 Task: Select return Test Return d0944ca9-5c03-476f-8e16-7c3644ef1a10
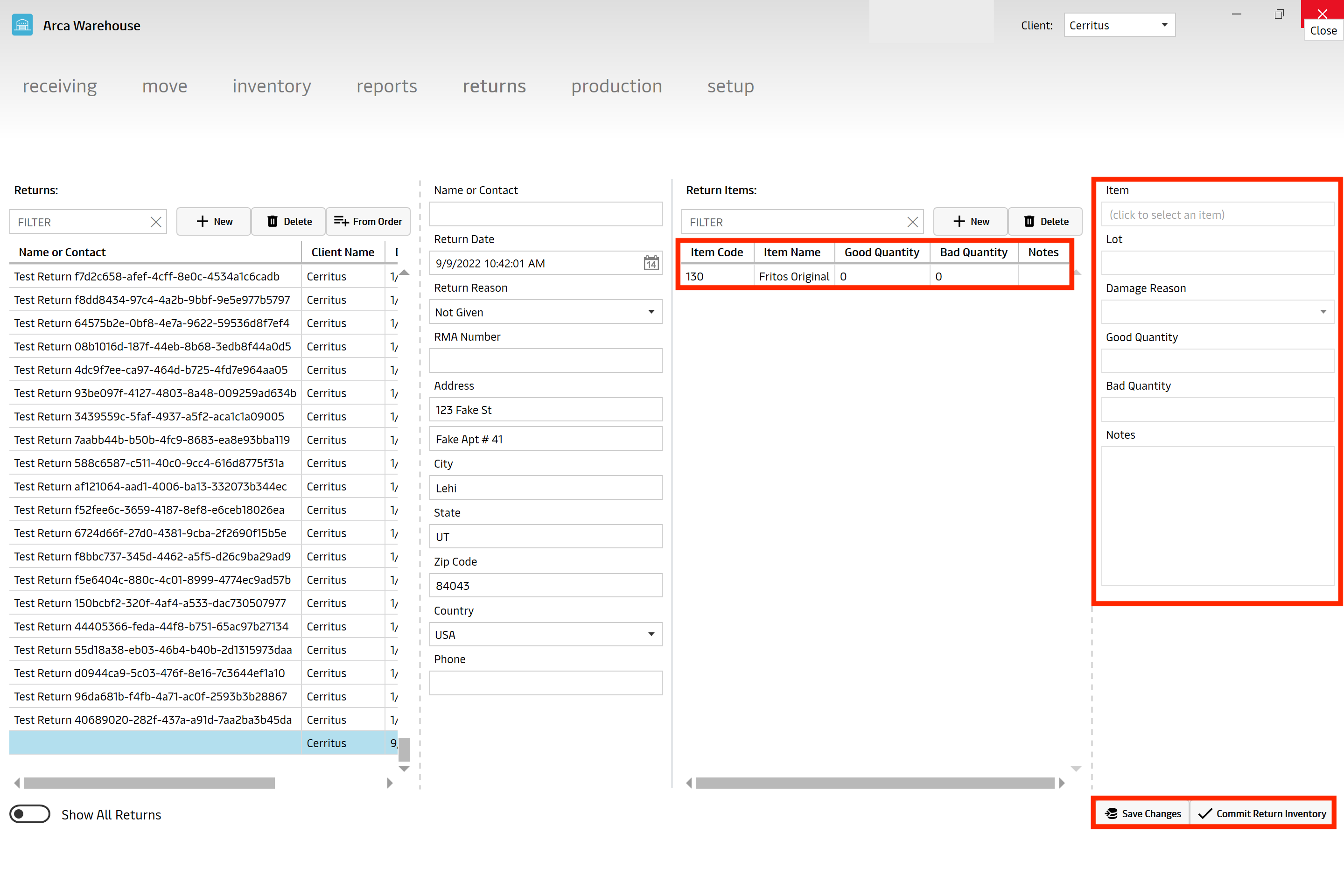point(203,673)
